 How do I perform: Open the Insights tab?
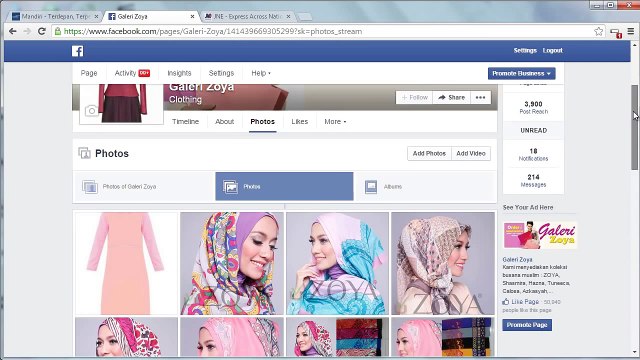(x=179, y=73)
